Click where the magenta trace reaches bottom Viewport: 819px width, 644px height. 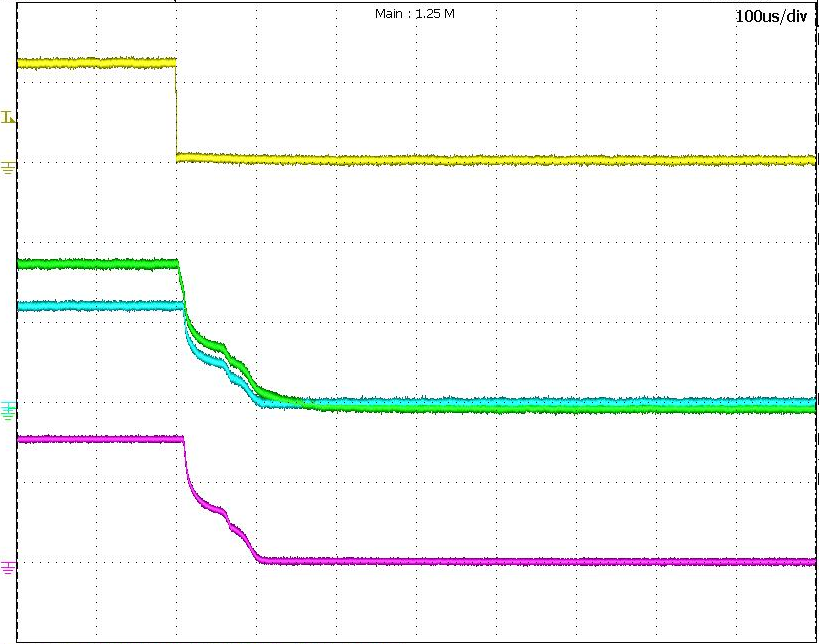[263, 560]
